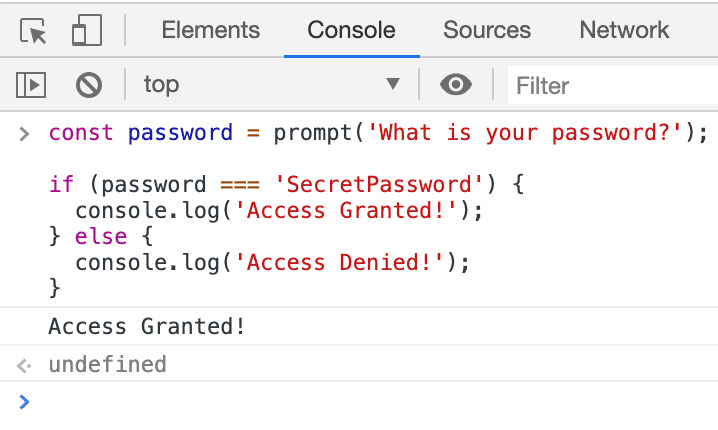Toggle the device toolbar icon
This screenshot has height=430, width=718.
(87, 31)
